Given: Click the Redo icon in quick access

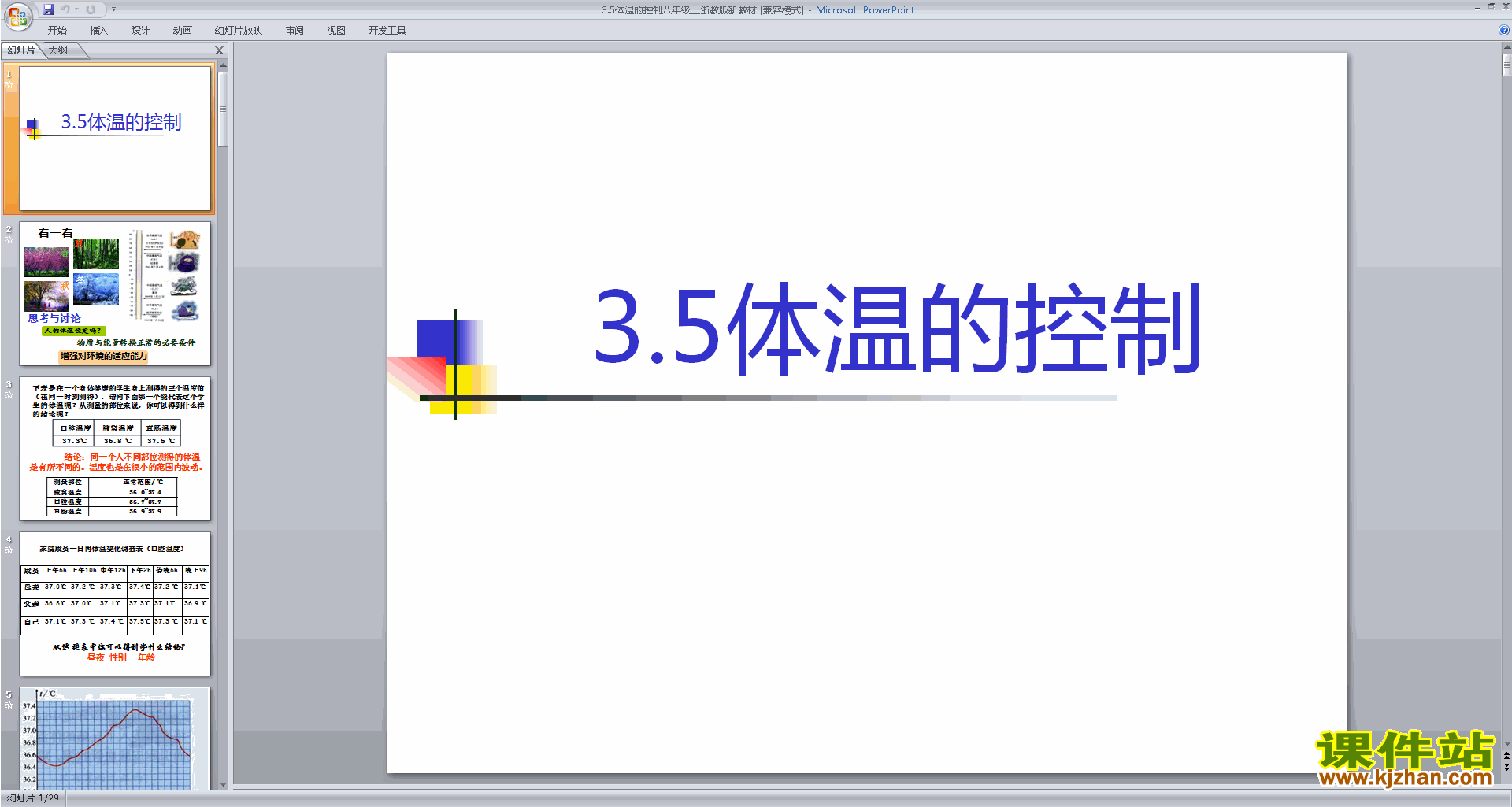Looking at the screenshot, I should 91,9.
